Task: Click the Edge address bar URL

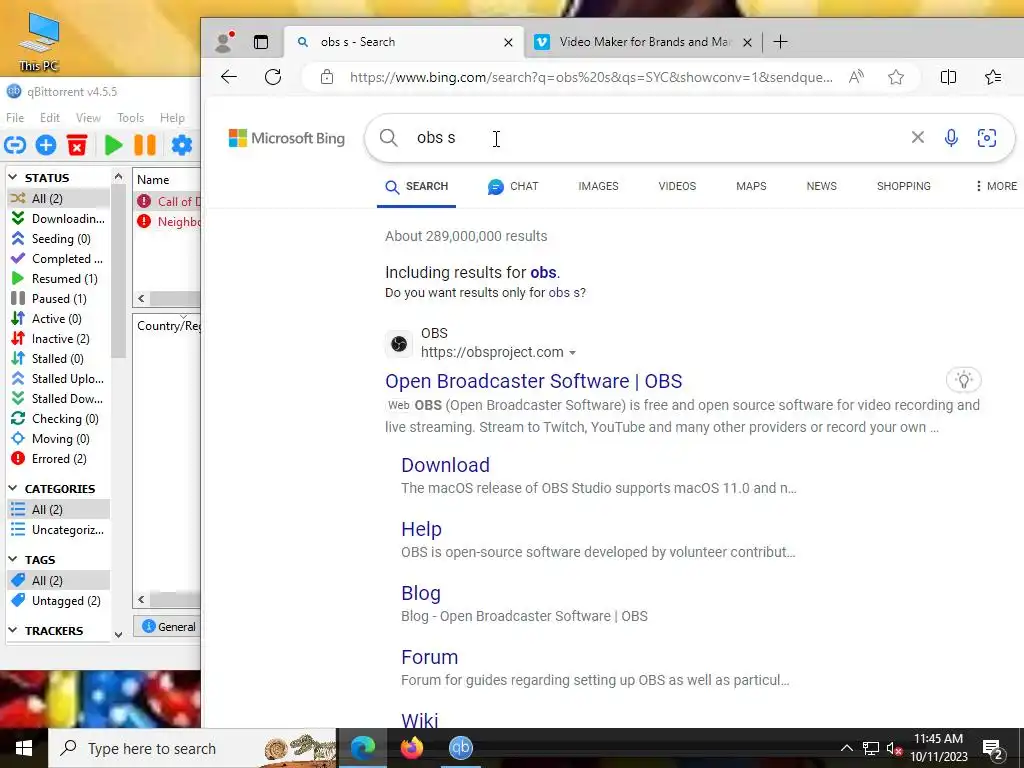Action: coord(591,77)
